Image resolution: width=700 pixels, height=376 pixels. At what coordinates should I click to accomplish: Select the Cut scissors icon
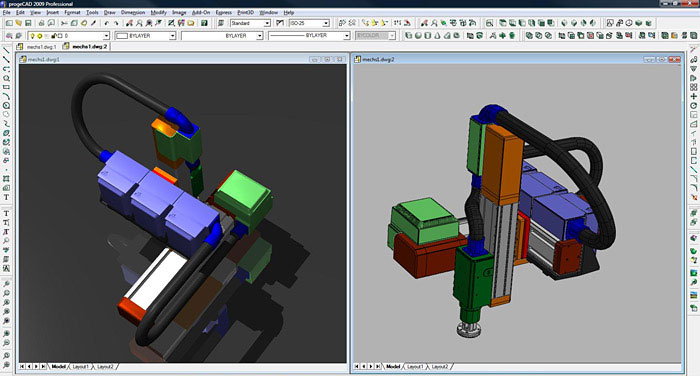(64, 23)
